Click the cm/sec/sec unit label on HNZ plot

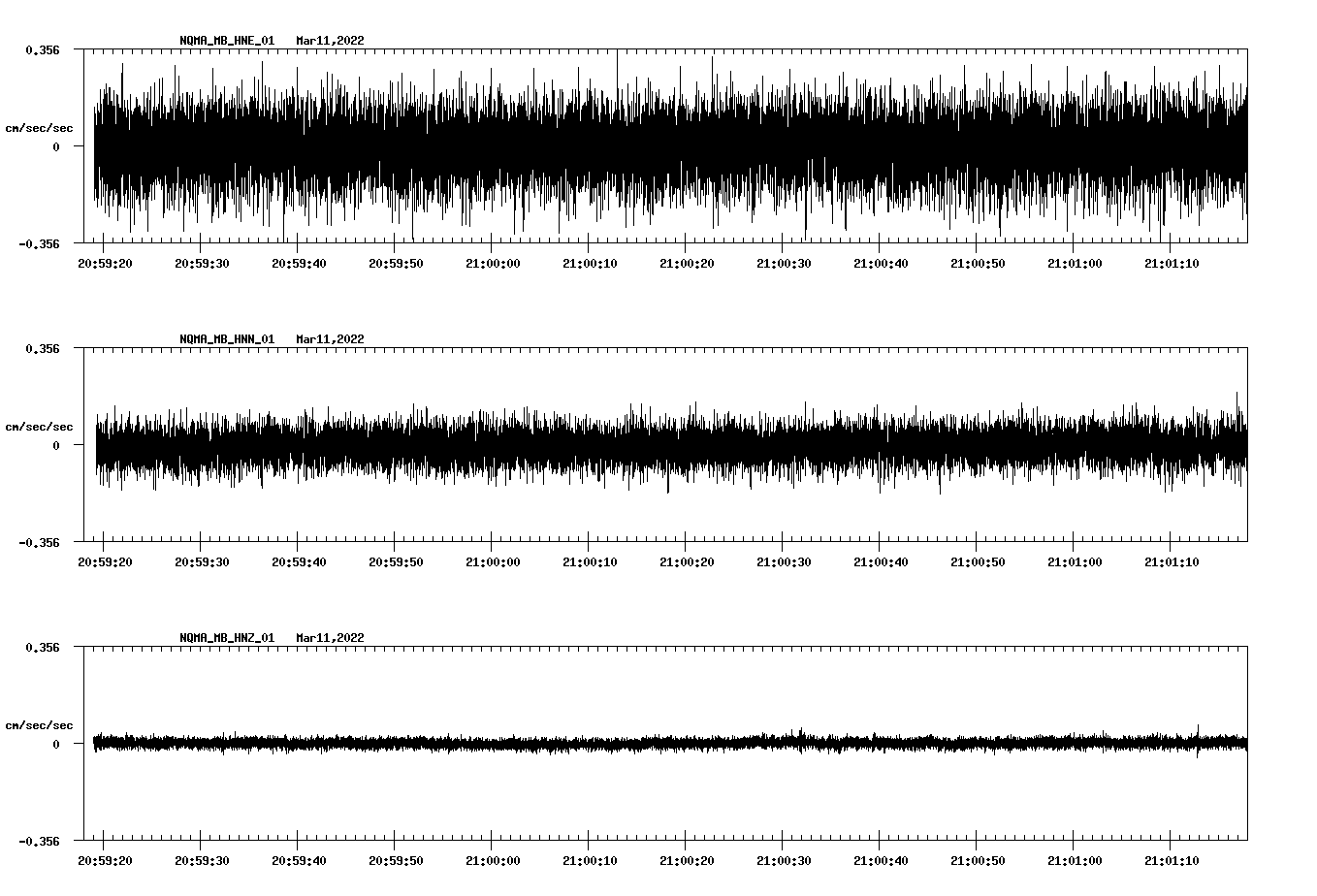click(39, 725)
